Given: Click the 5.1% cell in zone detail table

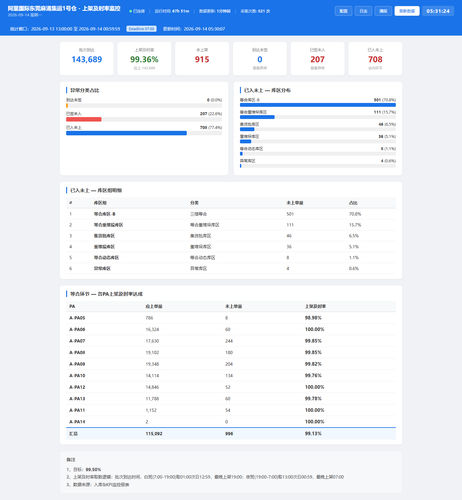Looking at the screenshot, I should click(x=353, y=247).
